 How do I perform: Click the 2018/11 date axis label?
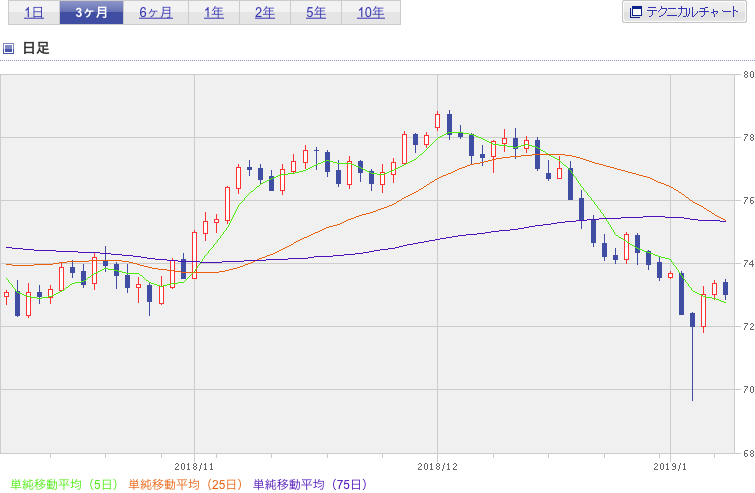[194, 467]
